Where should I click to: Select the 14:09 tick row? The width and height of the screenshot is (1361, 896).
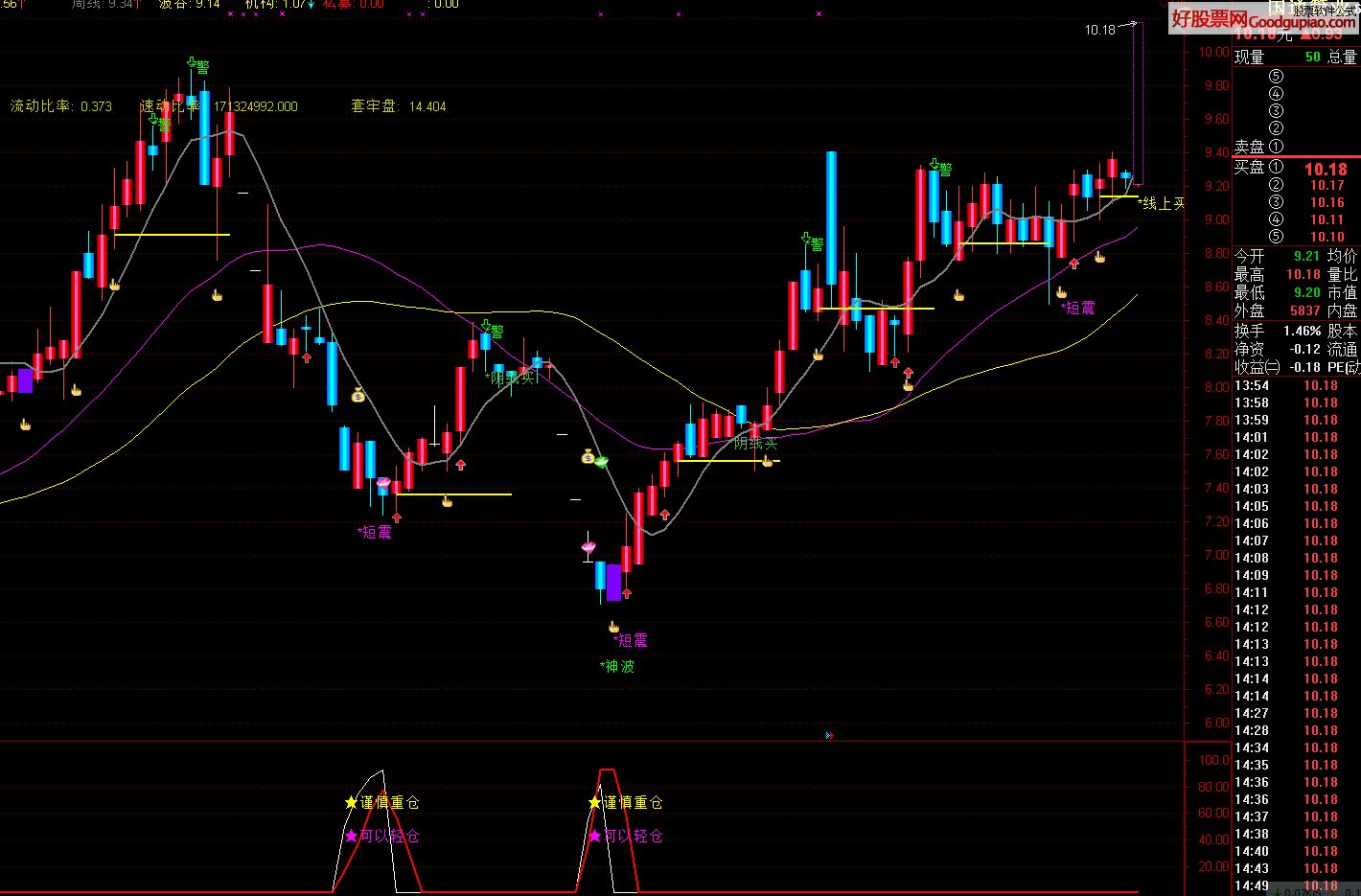click(x=1296, y=575)
